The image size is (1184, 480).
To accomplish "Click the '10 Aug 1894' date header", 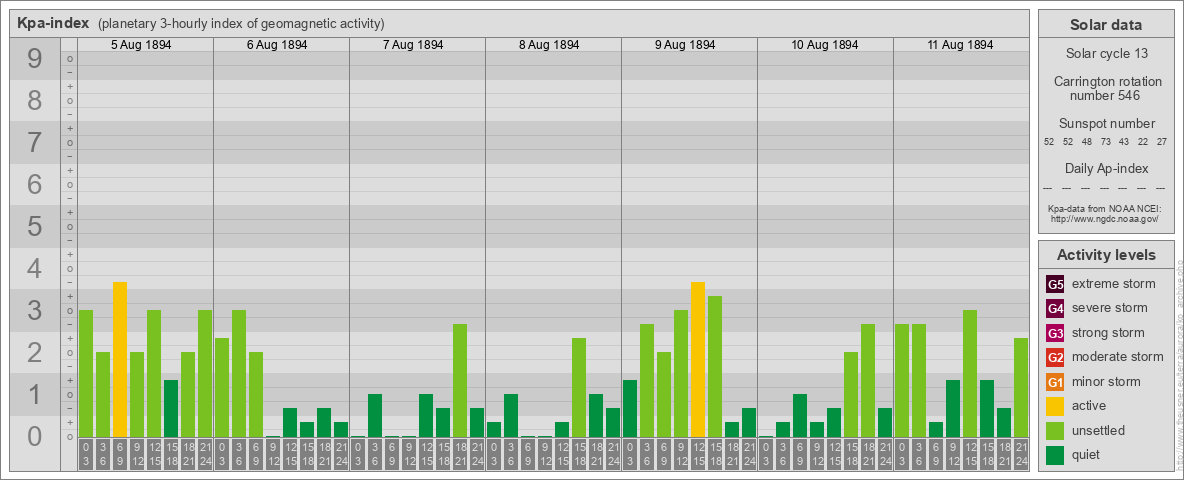I will (825, 45).
